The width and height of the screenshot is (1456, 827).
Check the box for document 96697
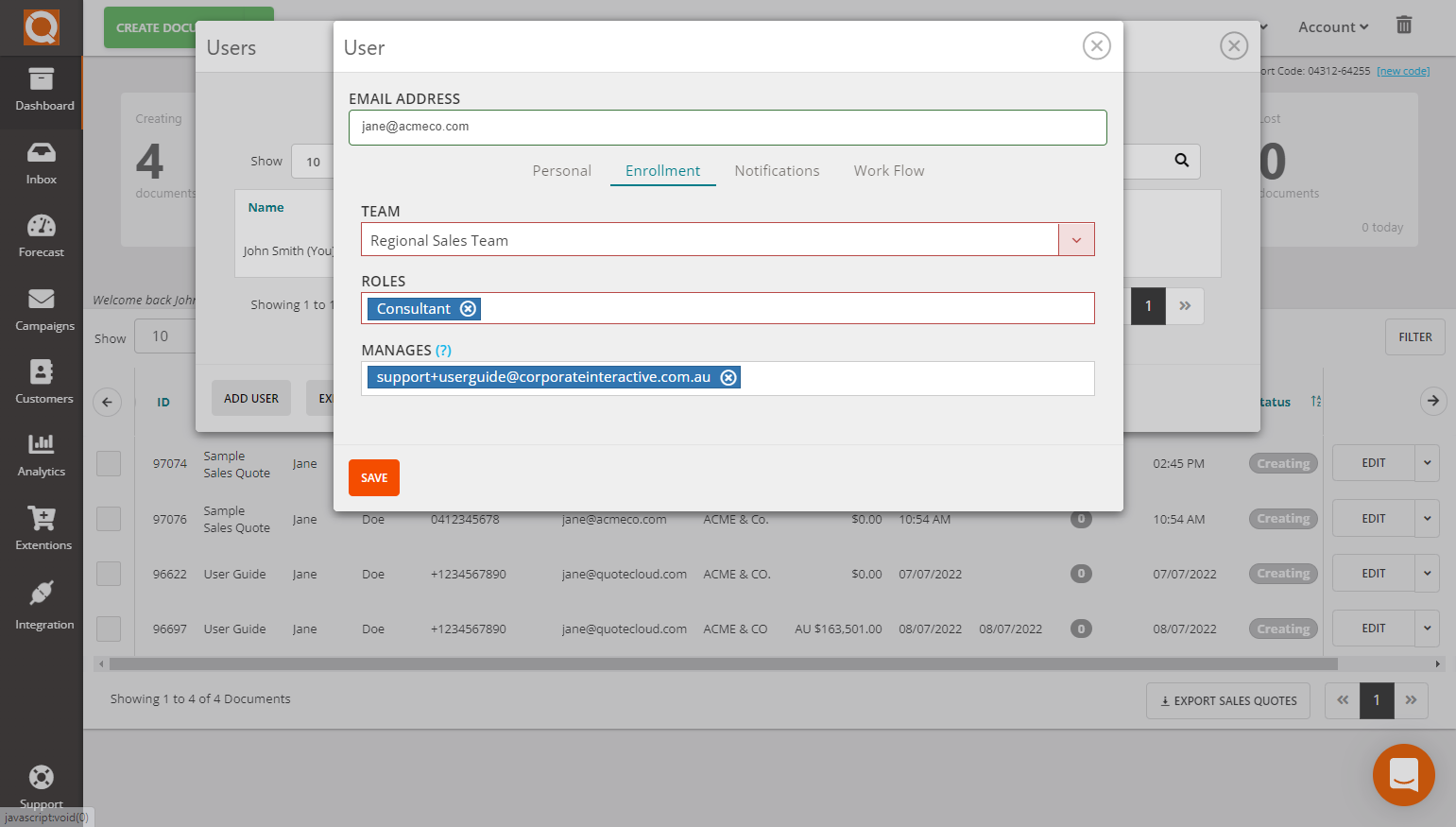coord(109,629)
